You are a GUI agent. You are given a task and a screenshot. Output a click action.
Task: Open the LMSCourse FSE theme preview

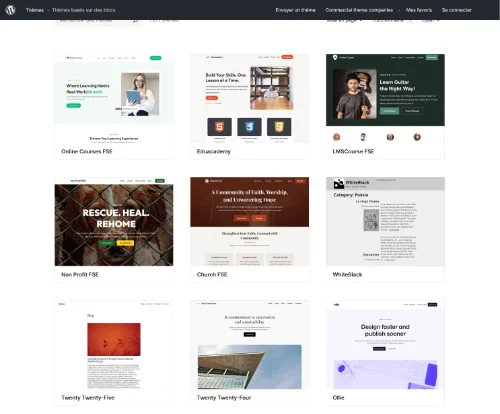pos(385,99)
